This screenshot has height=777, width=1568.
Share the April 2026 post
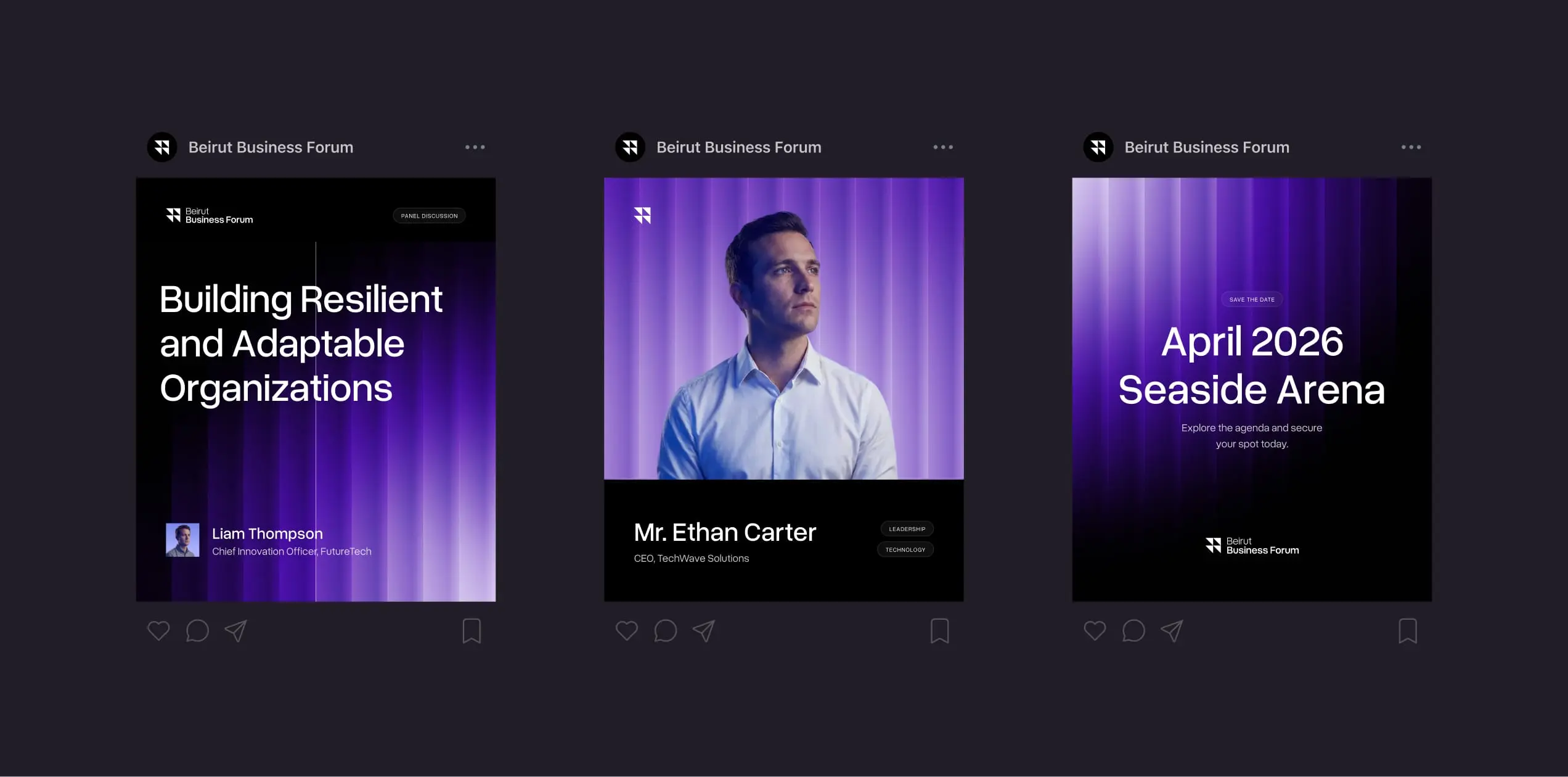tap(1172, 631)
